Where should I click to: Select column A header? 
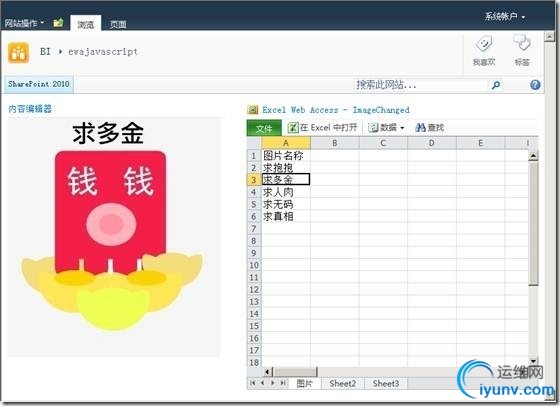(286, 143)
